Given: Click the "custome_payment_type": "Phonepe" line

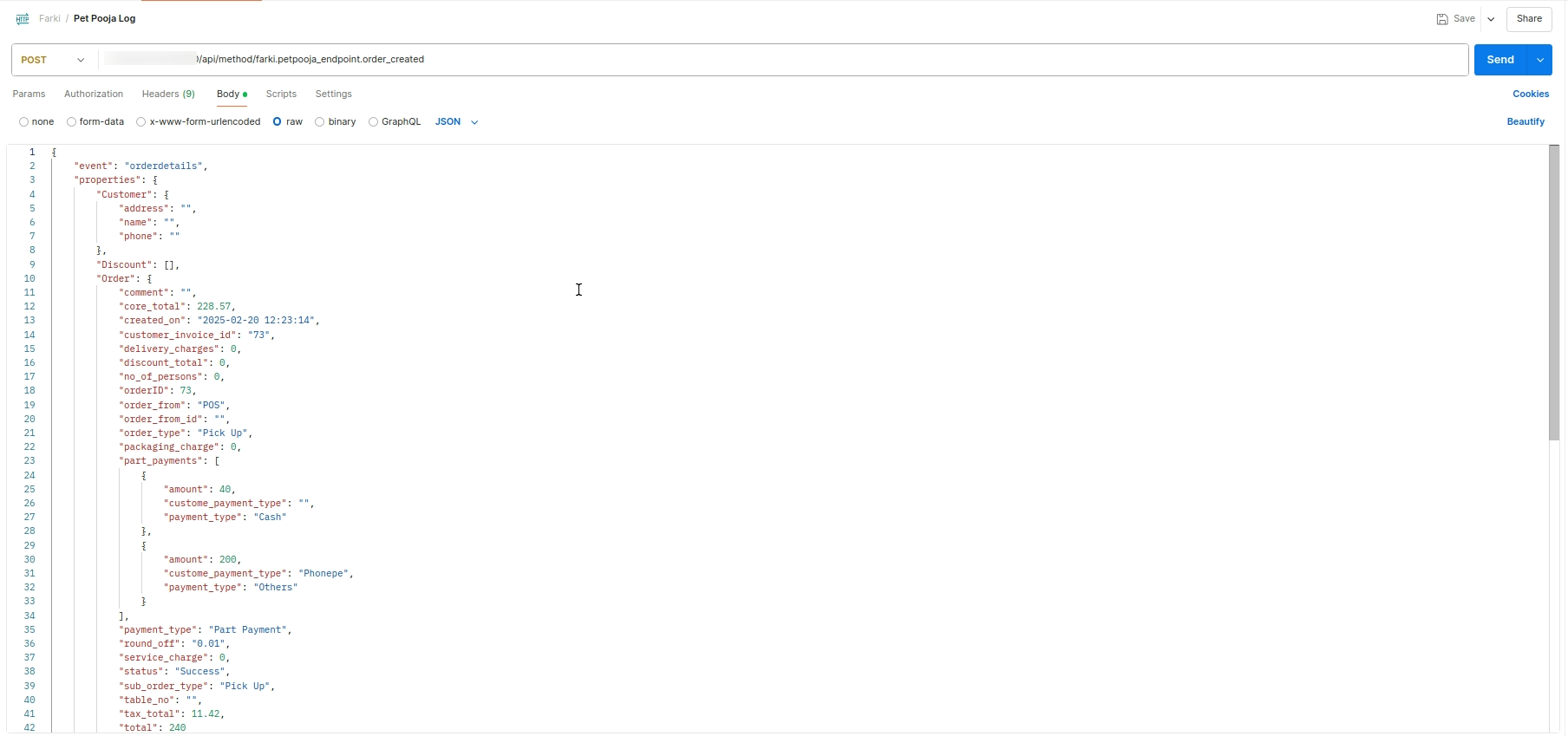Looking at the screenshot, I should tap(258, 574).
